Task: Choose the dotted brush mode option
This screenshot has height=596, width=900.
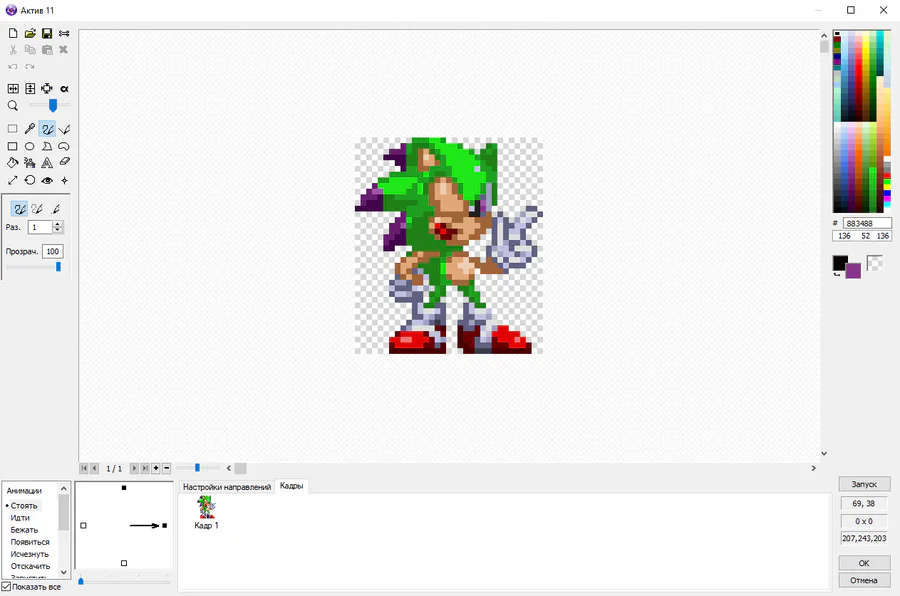Action: pos(37,209)
